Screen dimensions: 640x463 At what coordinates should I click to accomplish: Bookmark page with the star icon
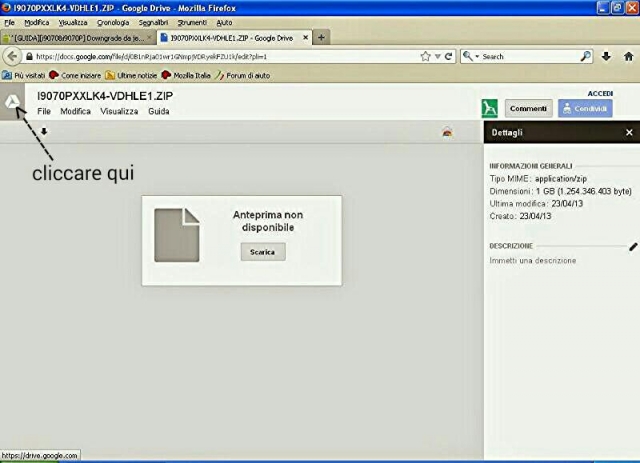coord(425,56)
